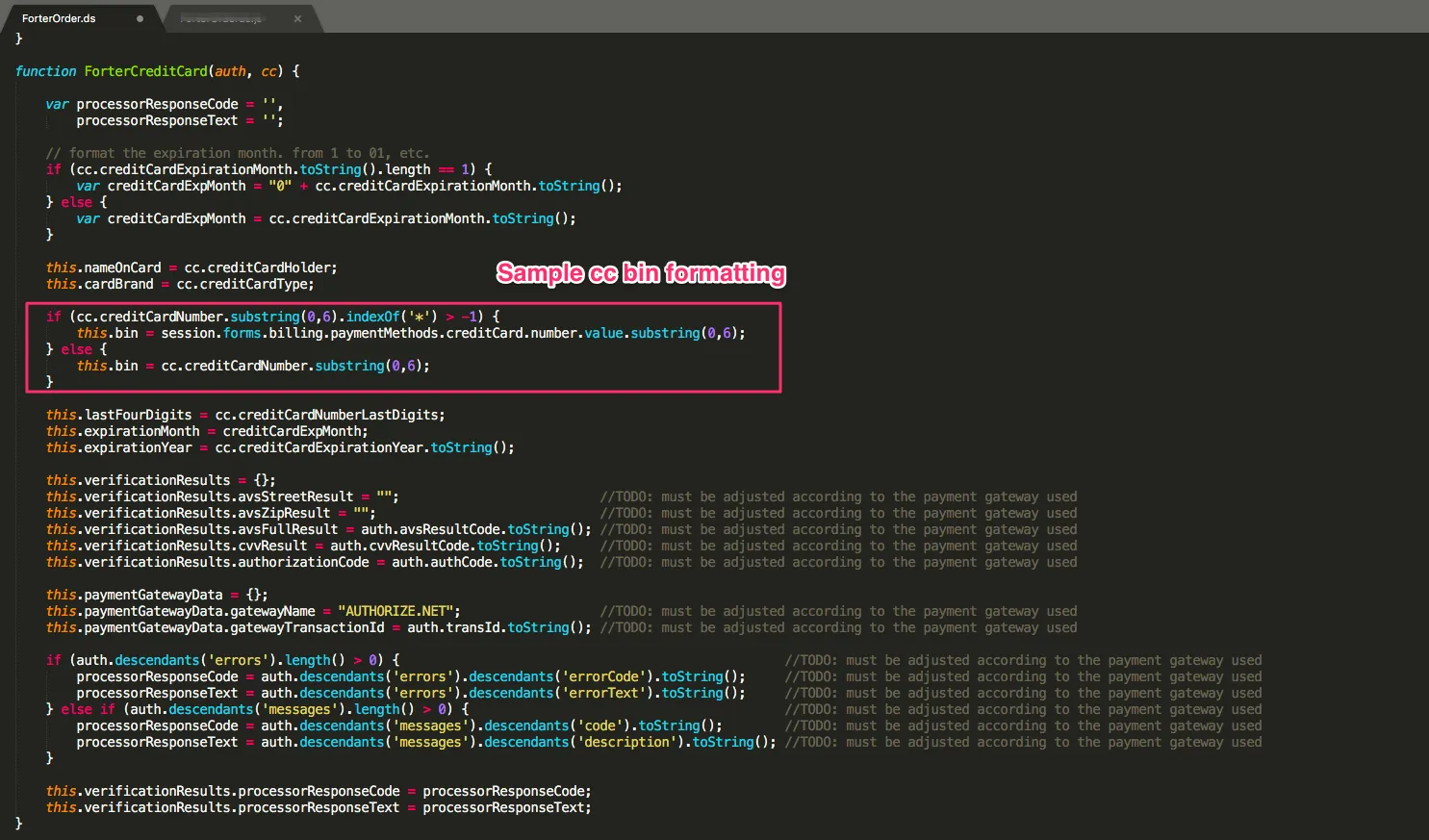
Task: Click indexOf('*') in the highlighted if statement
Action: (392, 317)
